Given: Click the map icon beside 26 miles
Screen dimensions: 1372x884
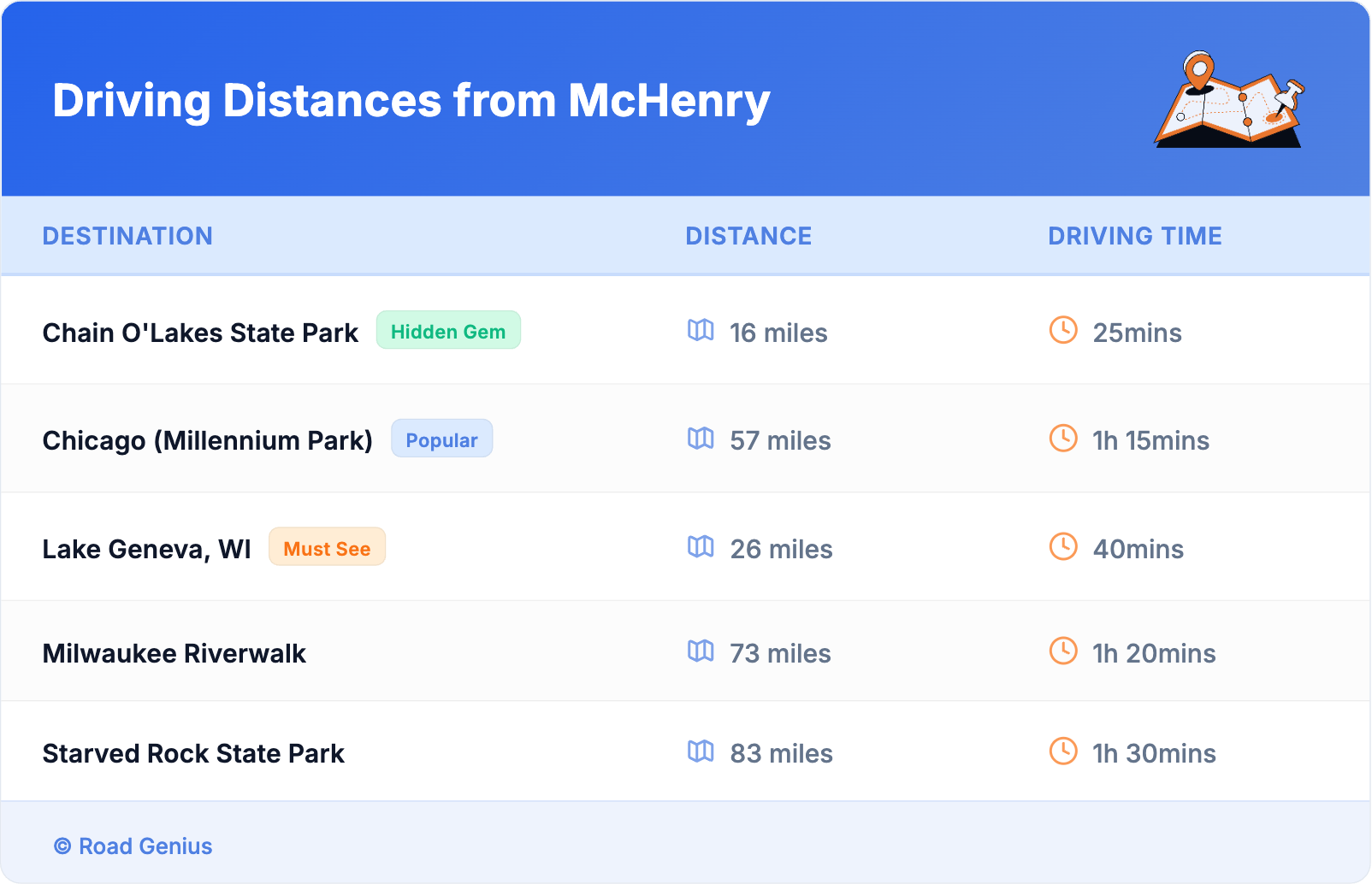Looking at the screenshot, I should [x=701, y=546].
